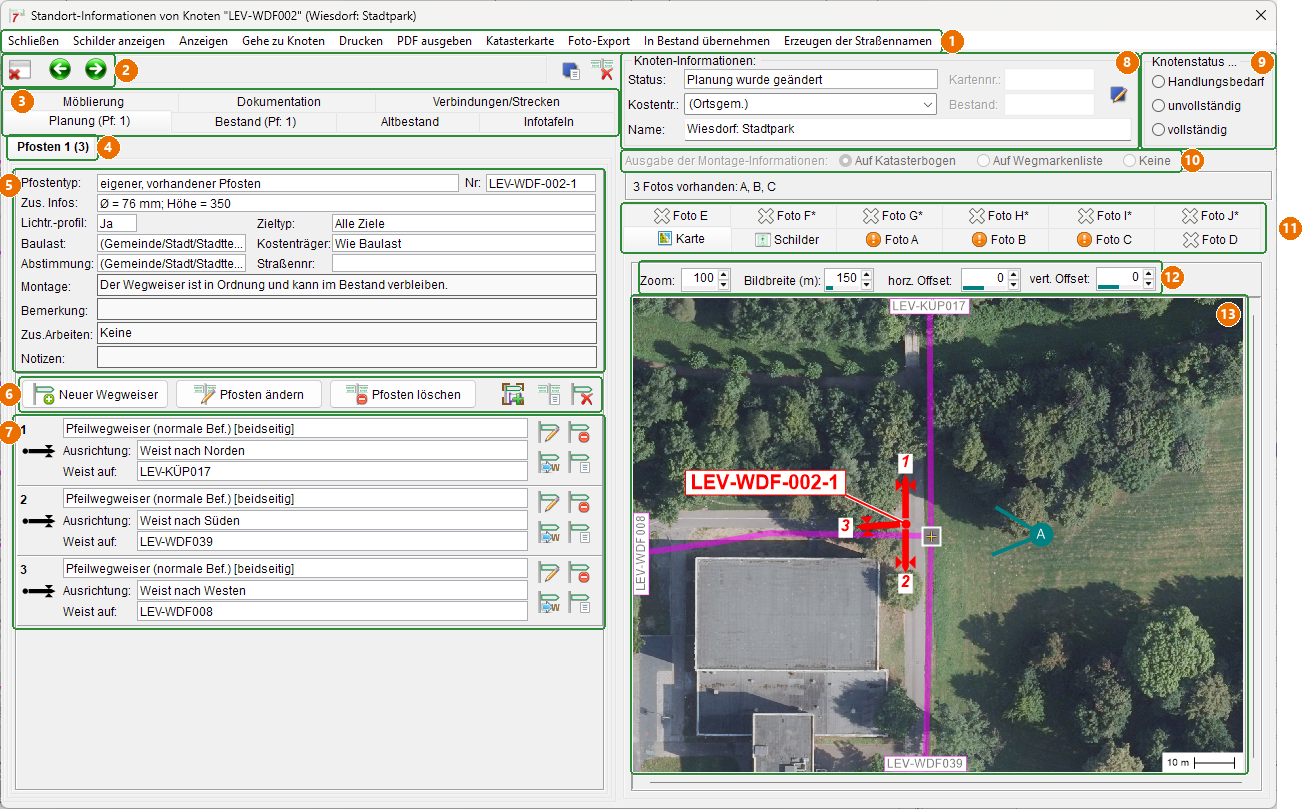The height and width of the screenshot is (809, 1307).
Task: Click the blue copy icon above the tabs
Action: tap(571, 70)
